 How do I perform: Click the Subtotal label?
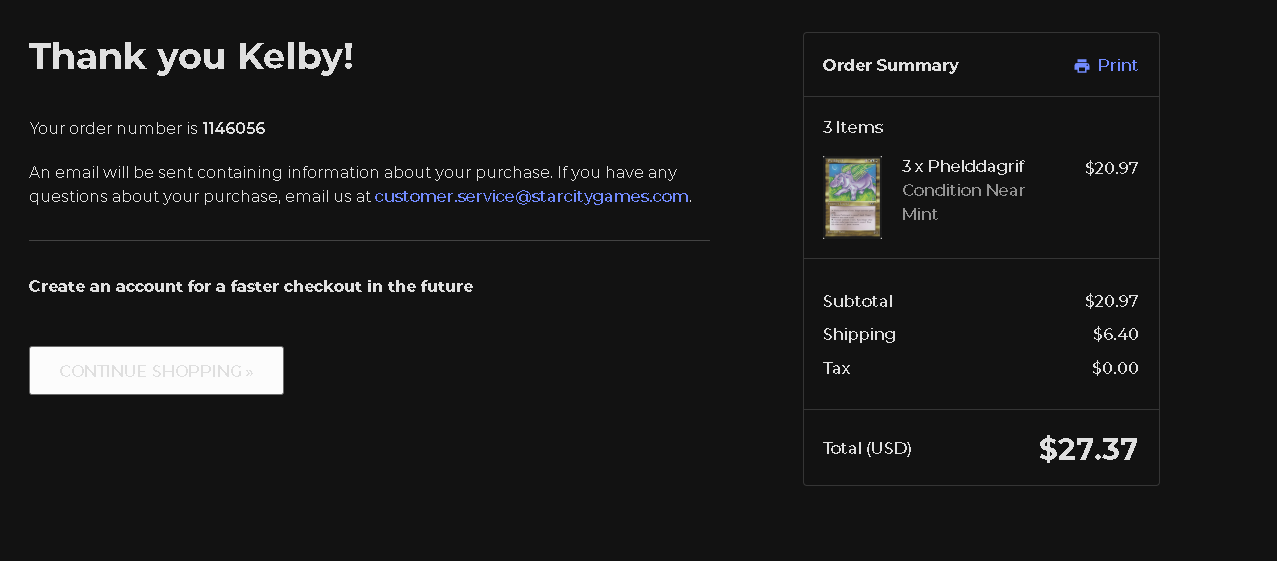tap(857, 301)
